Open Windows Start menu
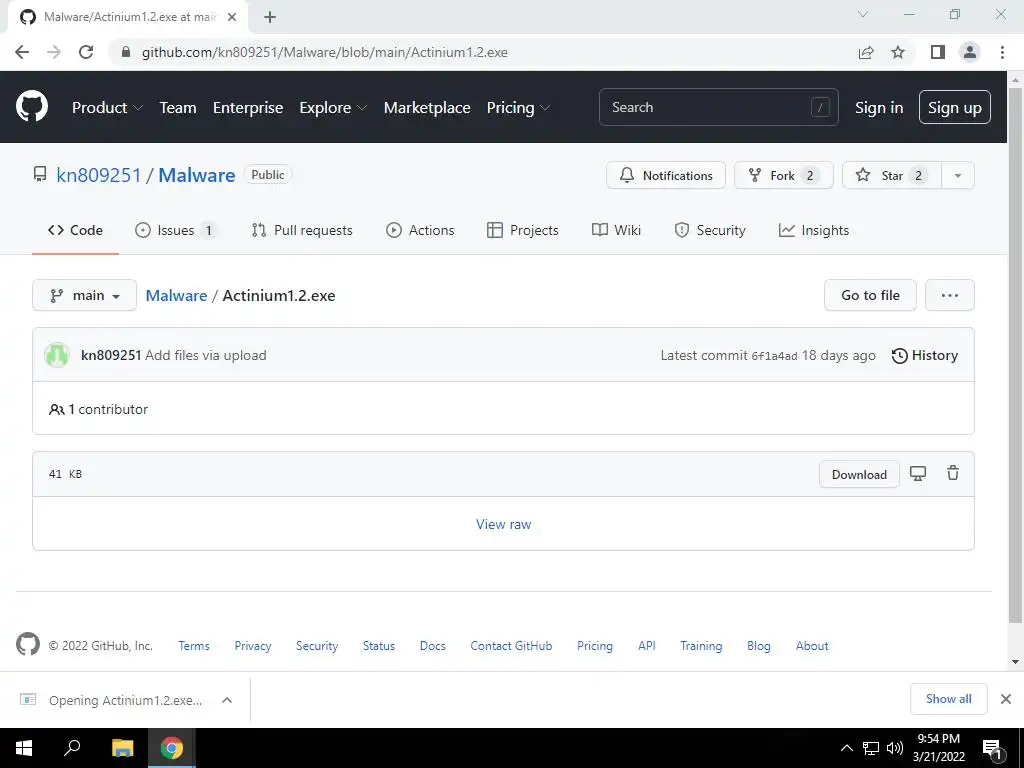Screen dimensions: 1024x768 pos(24,748)
